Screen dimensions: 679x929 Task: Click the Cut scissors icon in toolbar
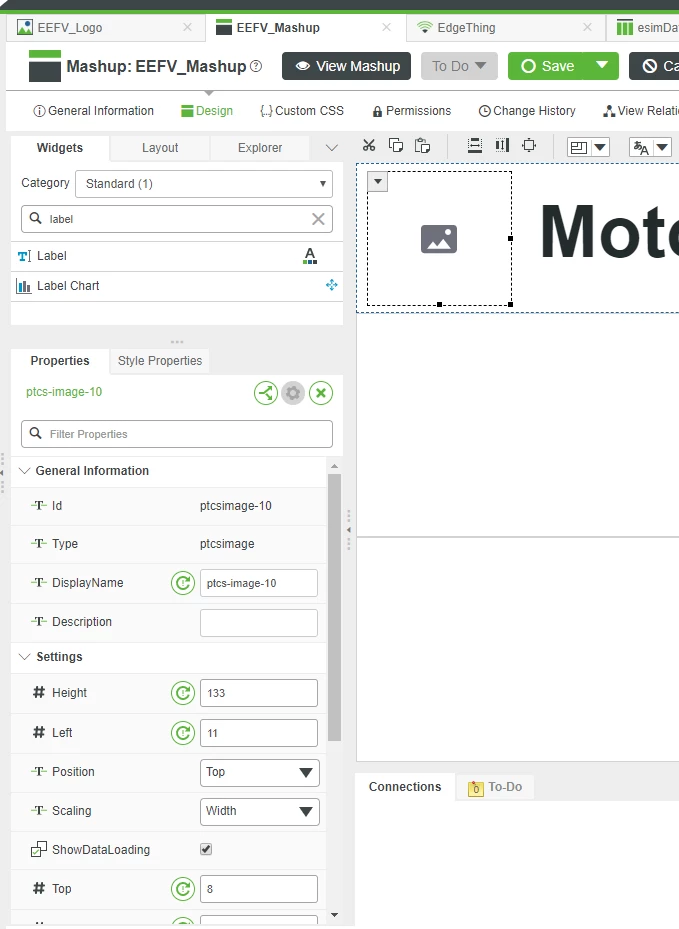tap(369, 146)
